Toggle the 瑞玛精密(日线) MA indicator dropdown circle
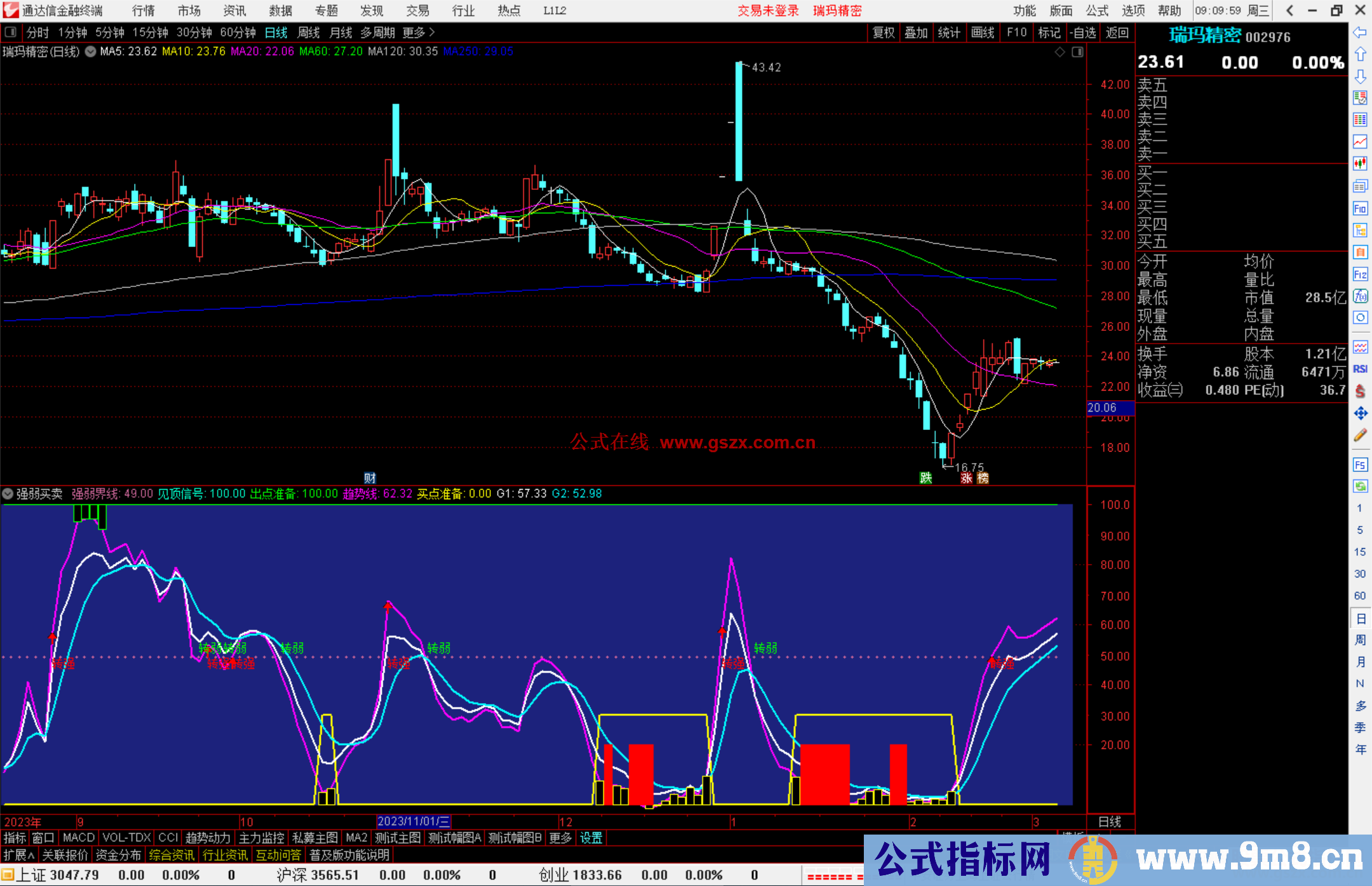Screen dimensions: 1372x886 91,51
